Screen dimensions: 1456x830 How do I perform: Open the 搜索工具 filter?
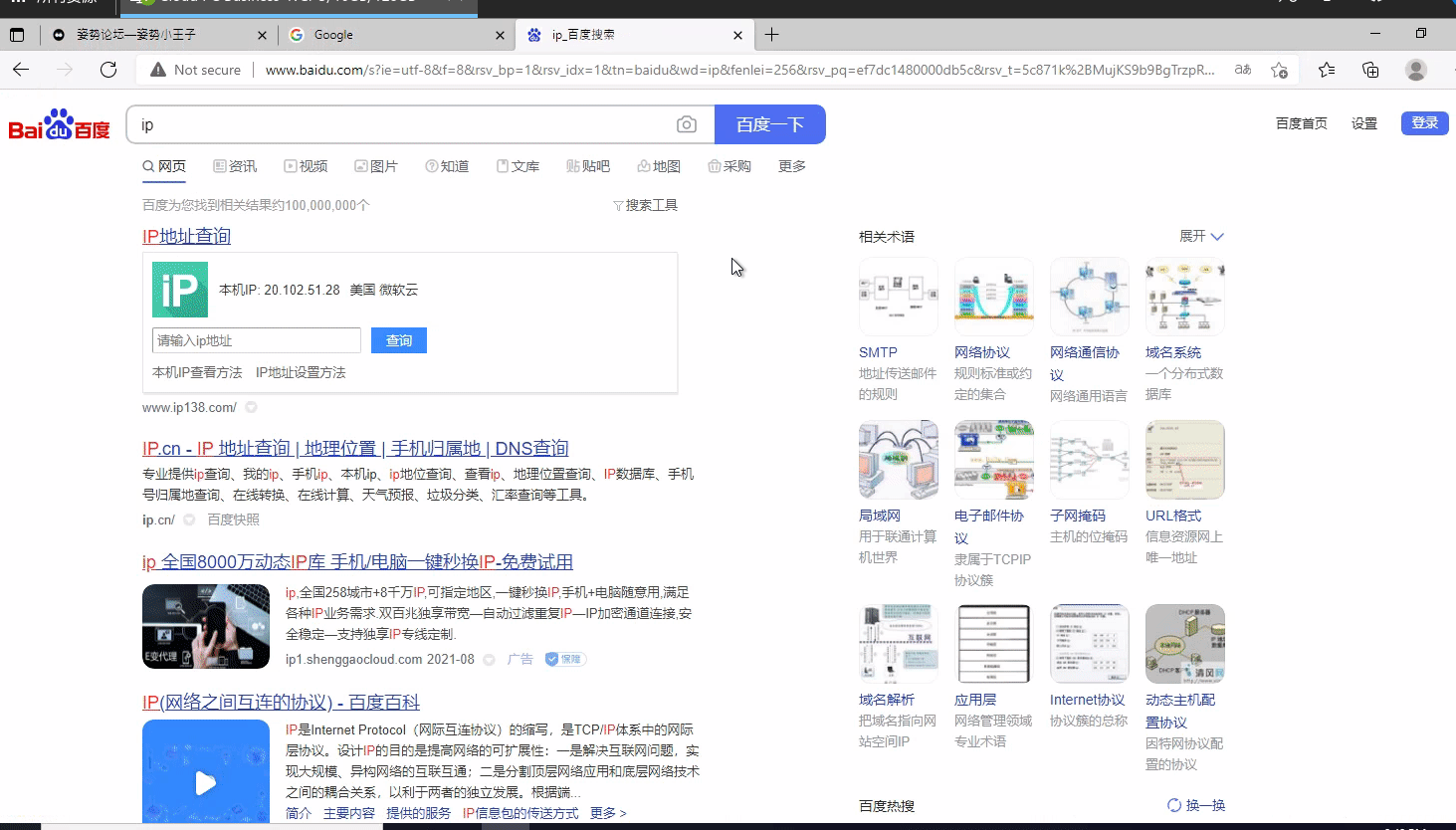[645, 205]
